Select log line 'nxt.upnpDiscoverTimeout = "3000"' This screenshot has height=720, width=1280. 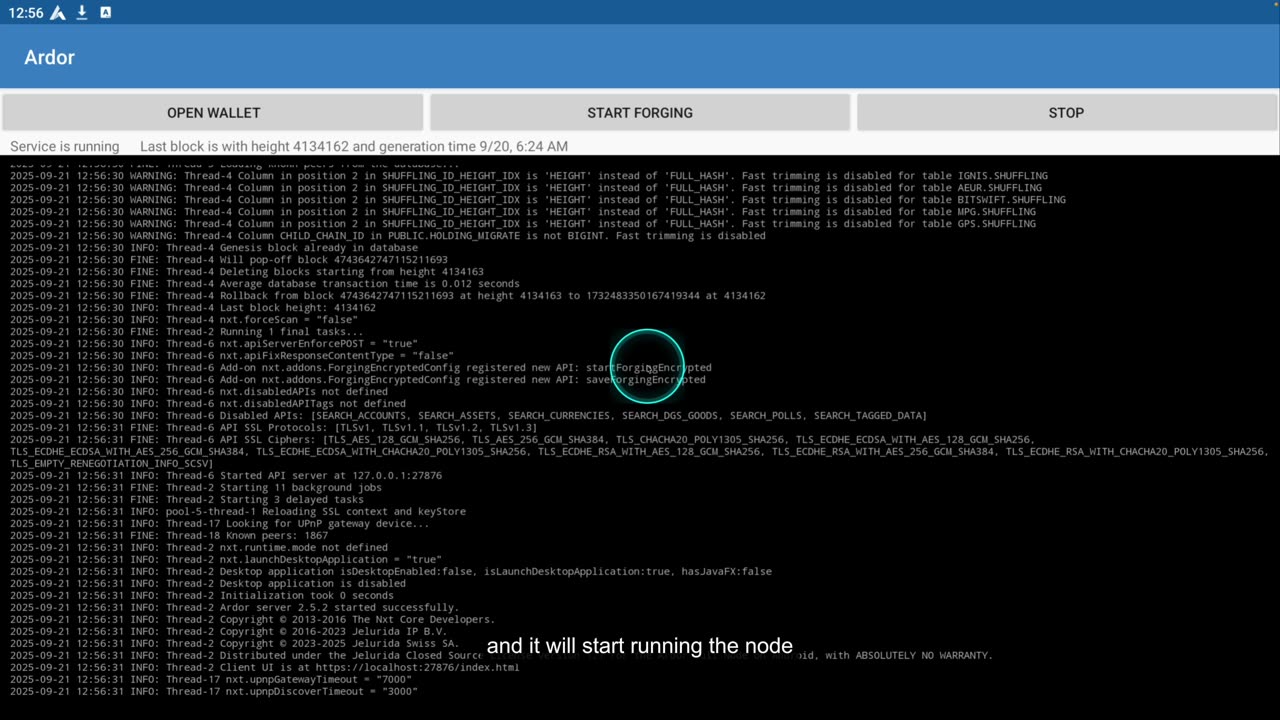click(x=214, y=692)
